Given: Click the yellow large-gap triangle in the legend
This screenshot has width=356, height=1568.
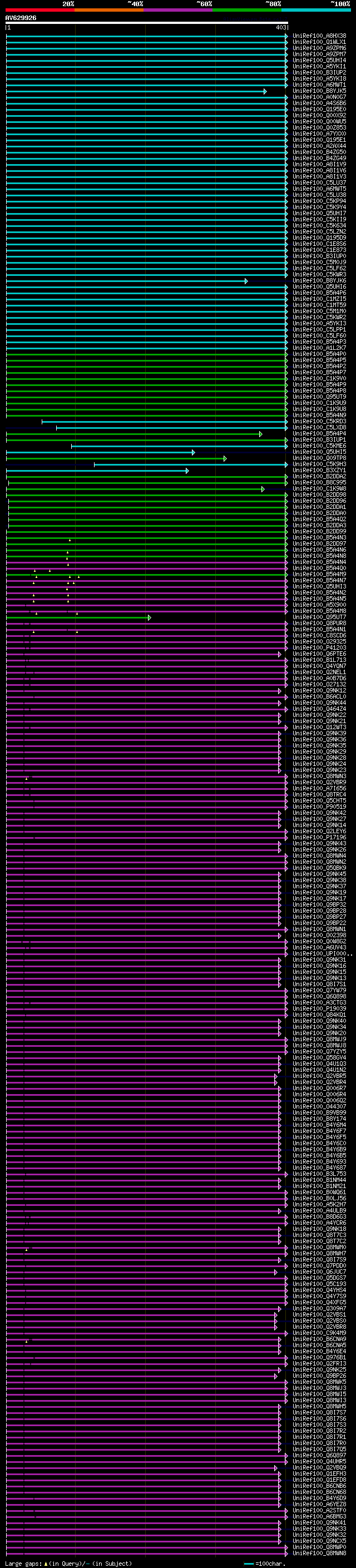Looking at the screenshot, I should tap(46, 1563).
